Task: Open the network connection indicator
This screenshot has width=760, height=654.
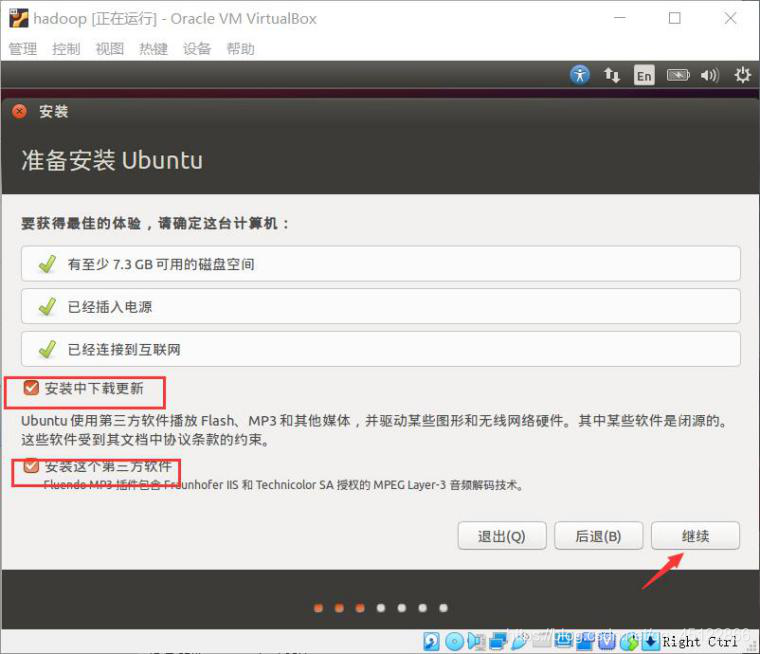Action: pos(612,75)
